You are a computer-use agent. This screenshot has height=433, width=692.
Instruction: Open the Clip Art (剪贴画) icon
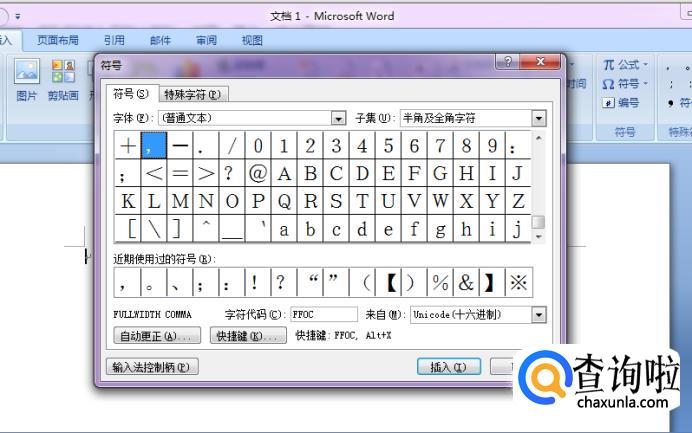(x=63, y=72)
